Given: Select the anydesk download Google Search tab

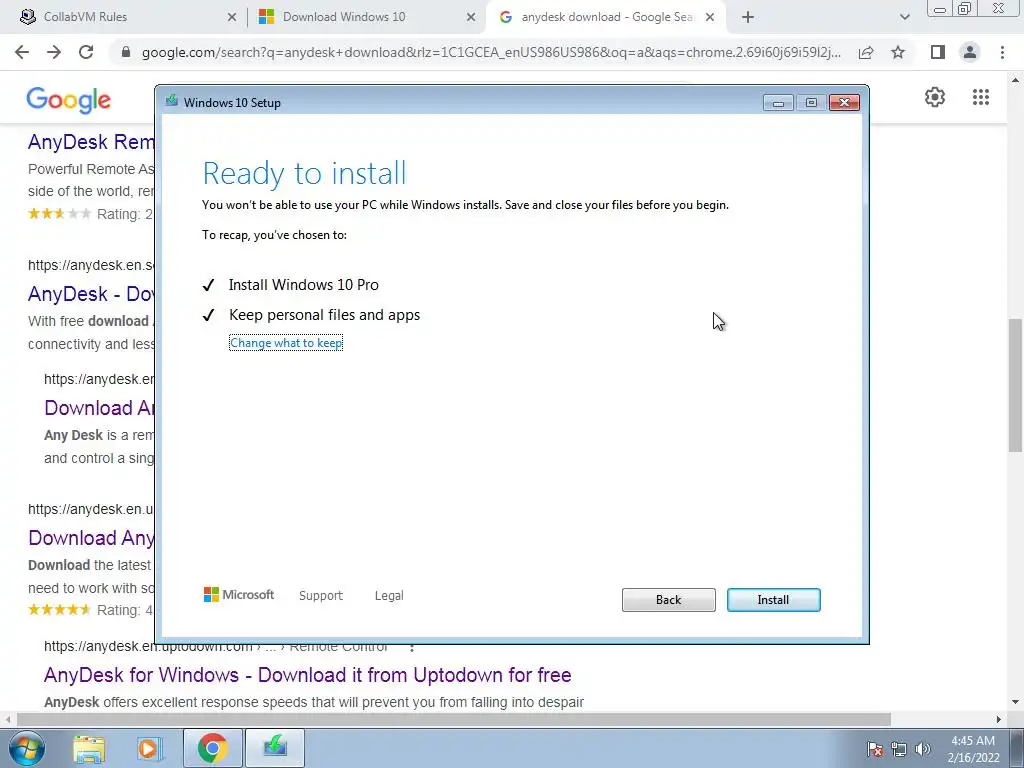Looking at the screenshot, I should pyautogui.click(x=606, y=17).
